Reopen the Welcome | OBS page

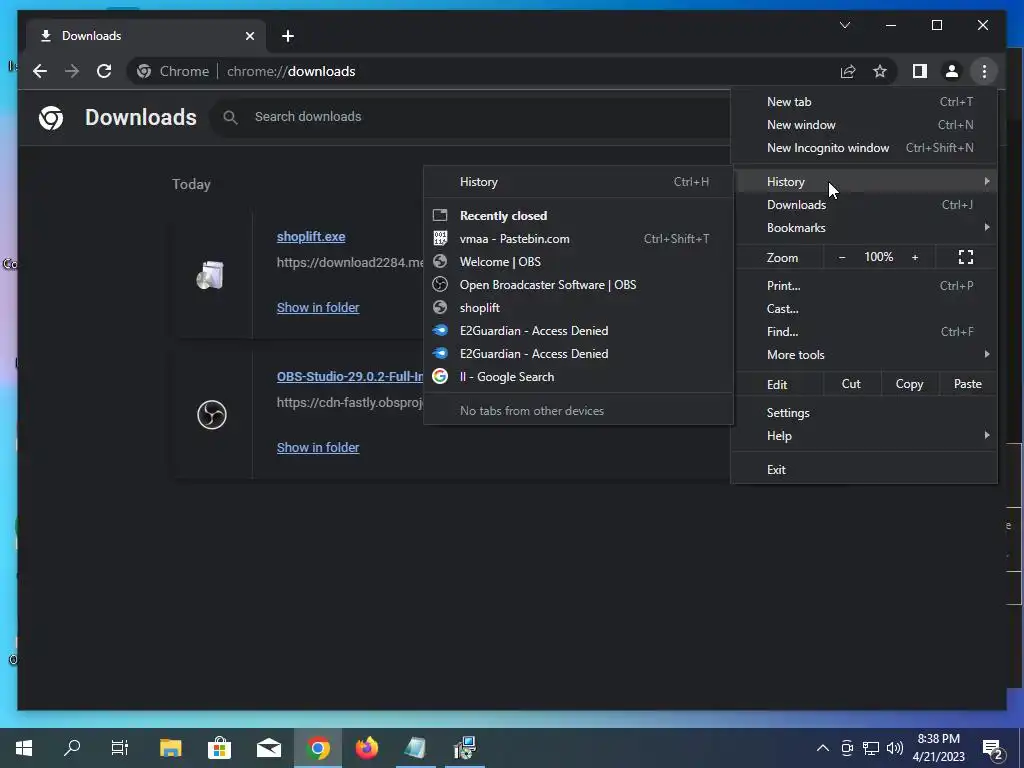(579, 262)
